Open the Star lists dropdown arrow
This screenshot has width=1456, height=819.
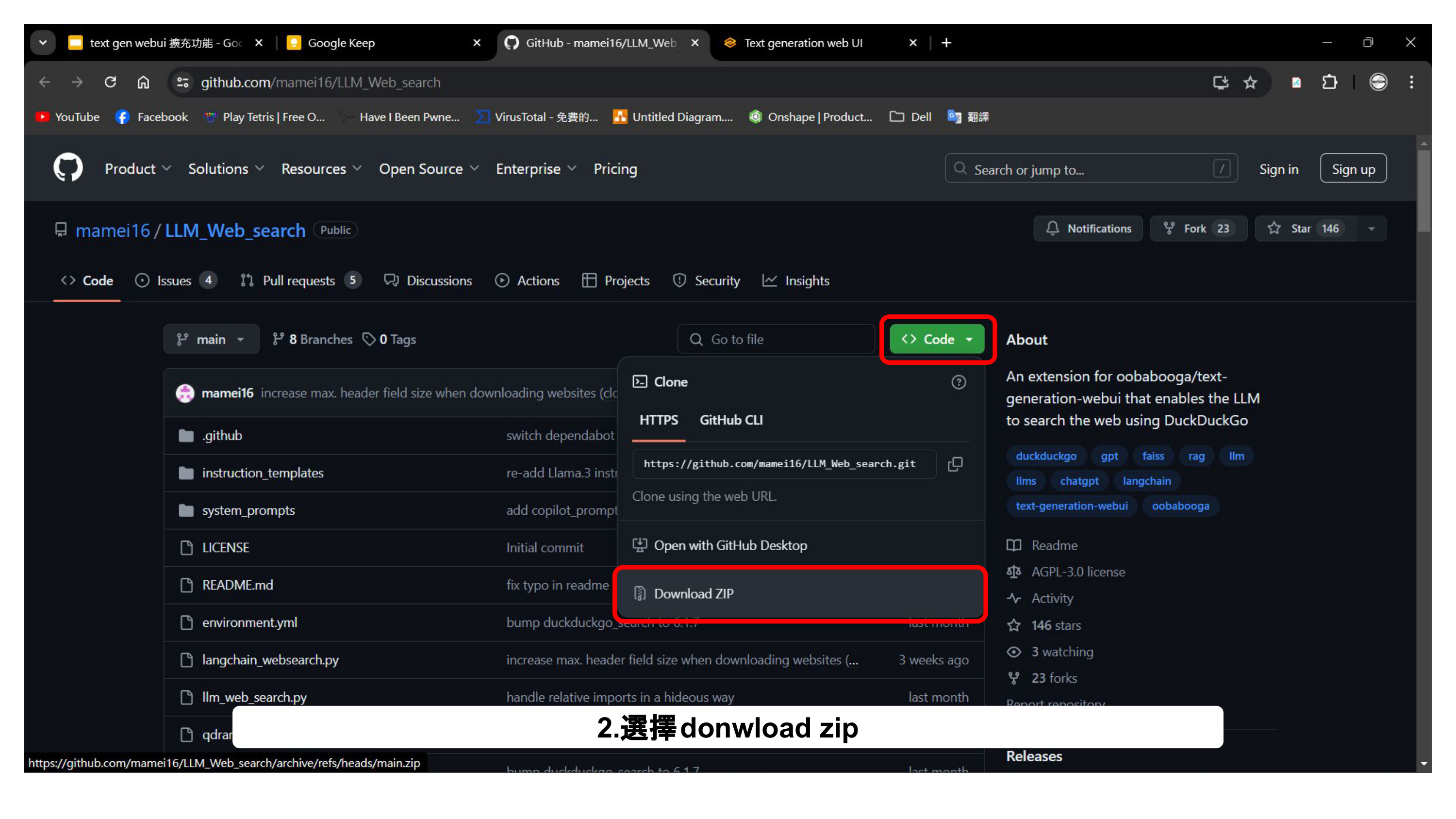pyautogui.click(x=1371, y=229)
